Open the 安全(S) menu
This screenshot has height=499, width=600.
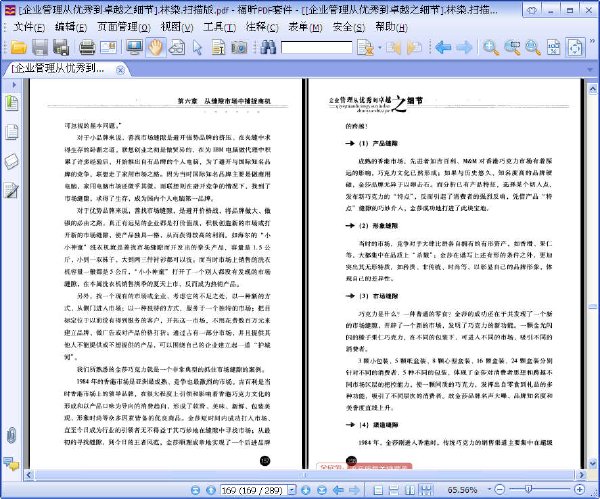pos(349,27)
